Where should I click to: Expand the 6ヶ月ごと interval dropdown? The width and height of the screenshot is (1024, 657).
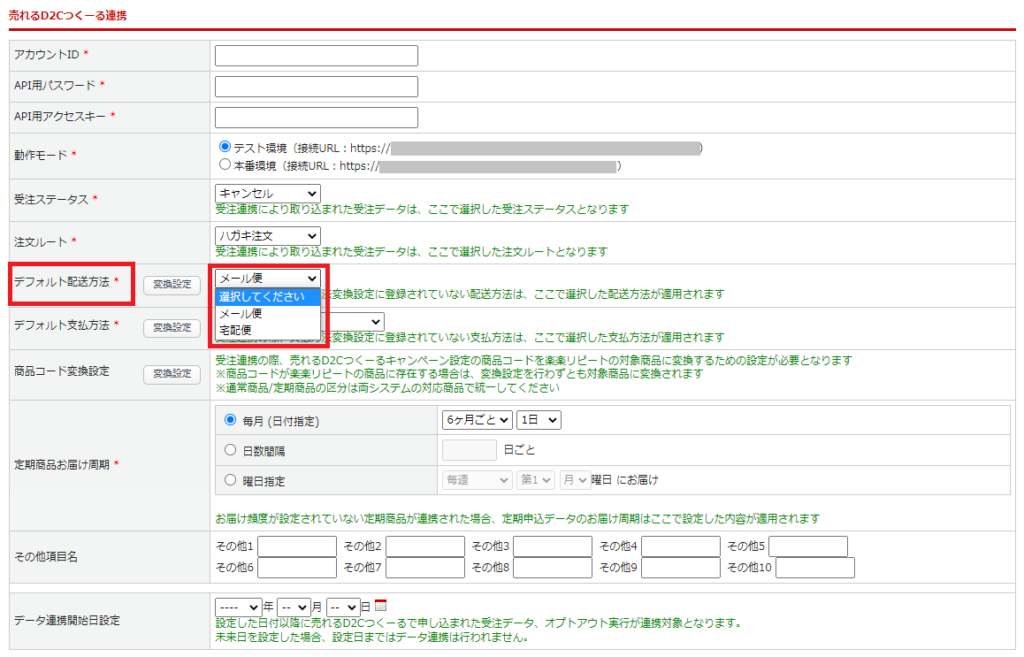pos(477,420)
